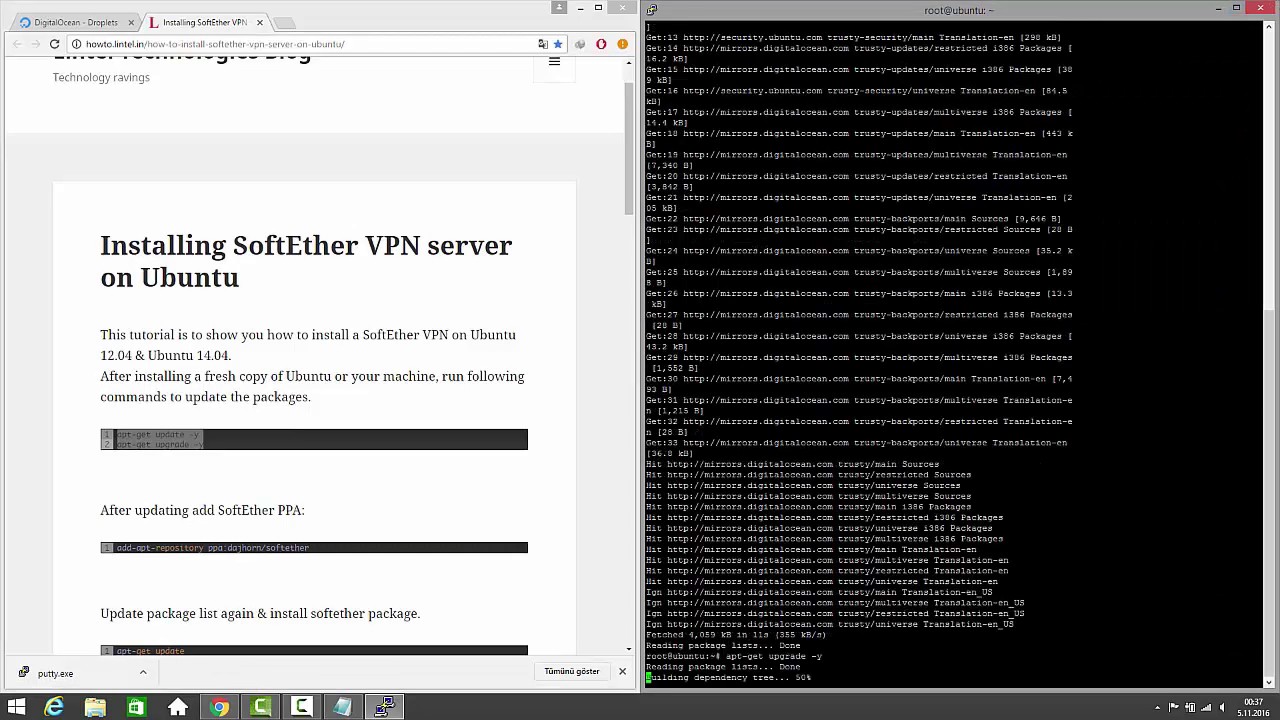Close the DigitalOcean - Droplets tab
This screenshot has width=1280, height=720.
(131, 22)
